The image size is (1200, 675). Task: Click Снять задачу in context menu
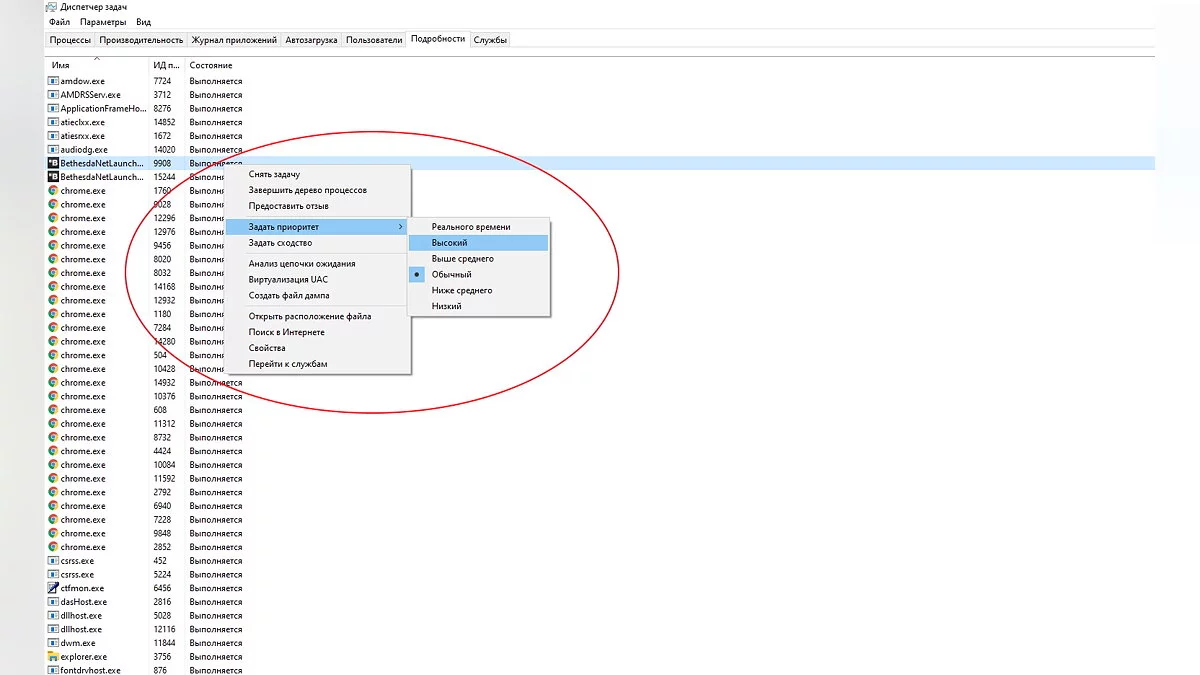click(x=274, y=174)
